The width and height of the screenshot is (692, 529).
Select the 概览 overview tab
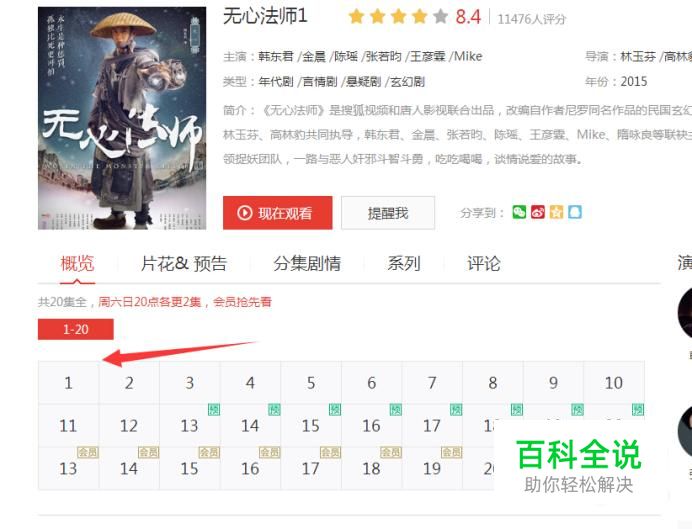pos(77,263)
